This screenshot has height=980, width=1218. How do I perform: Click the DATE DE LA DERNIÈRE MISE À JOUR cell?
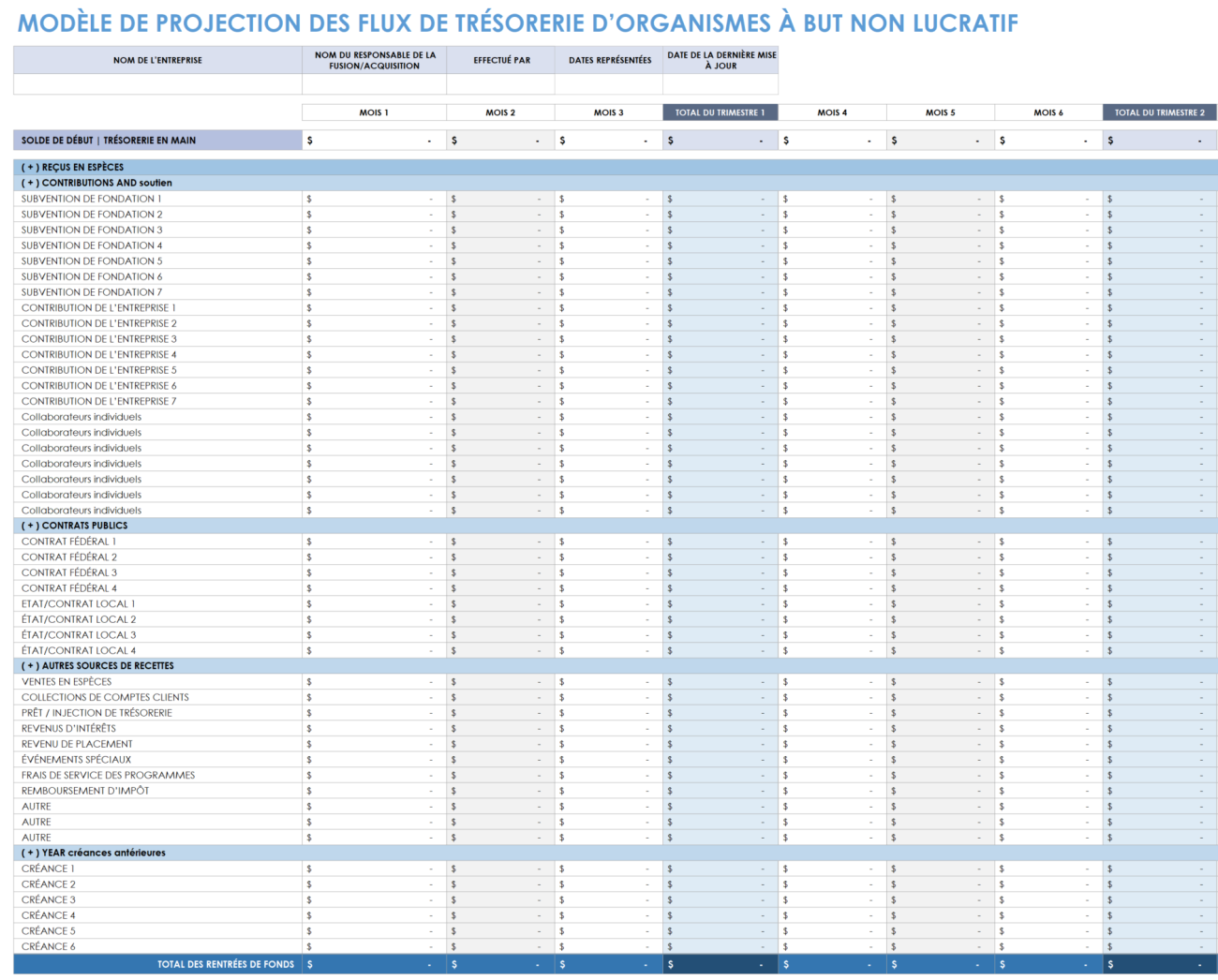(720, 84)
